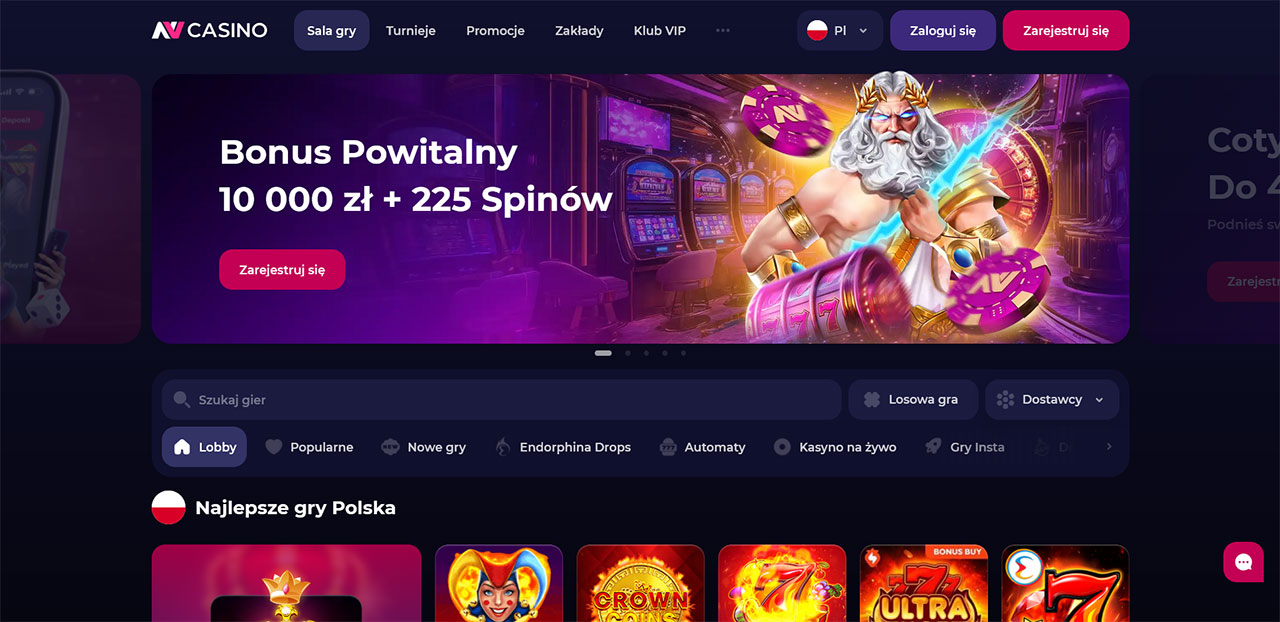Click the search magnifier icon
The height and width of the screenshot is (622, 1280).
tap(181, 400)
